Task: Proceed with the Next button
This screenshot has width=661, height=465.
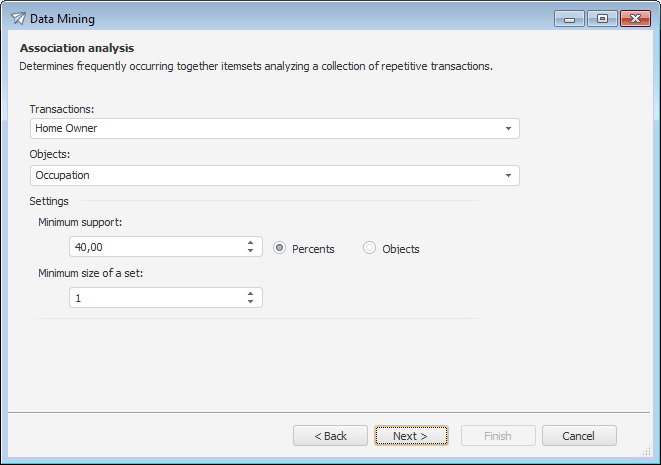Action: tap(411, 436)
